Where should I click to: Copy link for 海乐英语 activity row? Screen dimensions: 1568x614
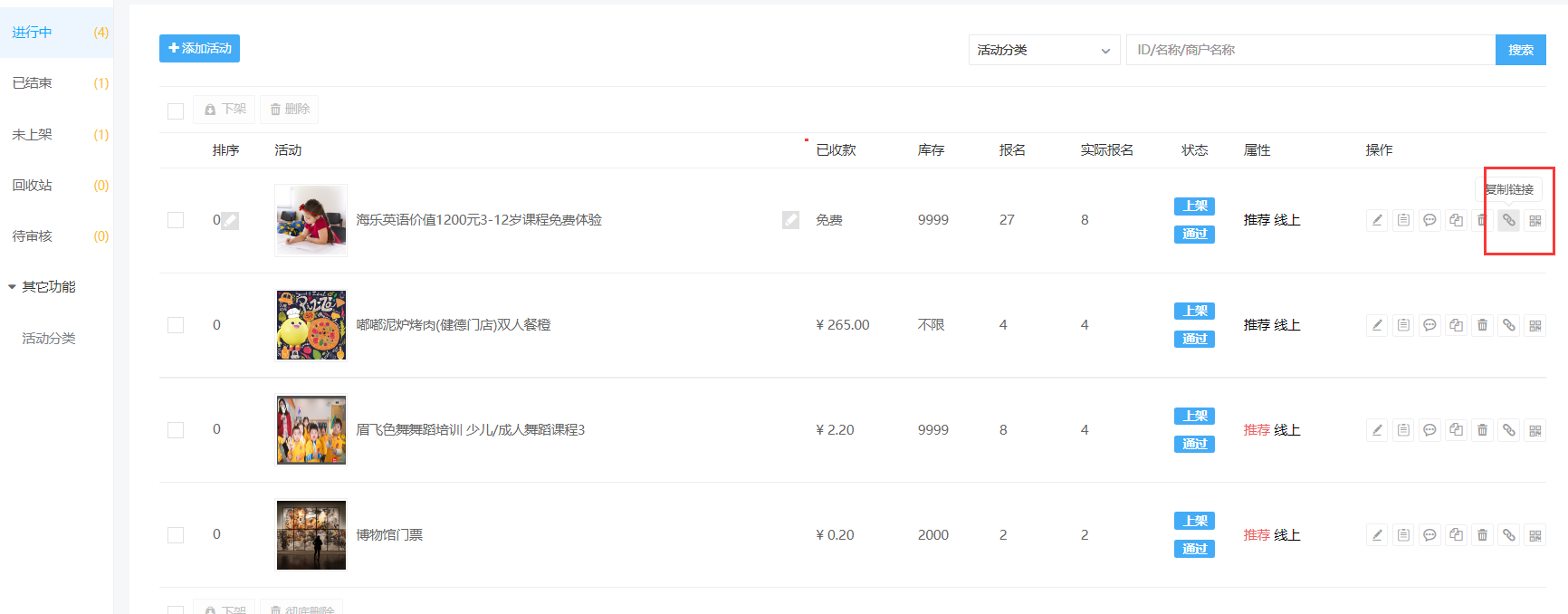pyautogui.click(x=1508, y=220)
